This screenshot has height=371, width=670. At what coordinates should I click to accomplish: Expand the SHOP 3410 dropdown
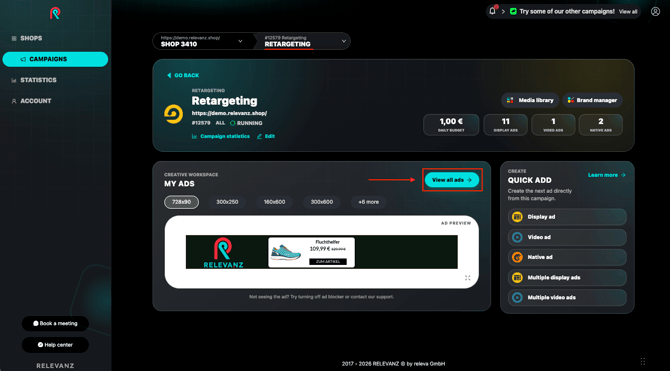(202, 41)
